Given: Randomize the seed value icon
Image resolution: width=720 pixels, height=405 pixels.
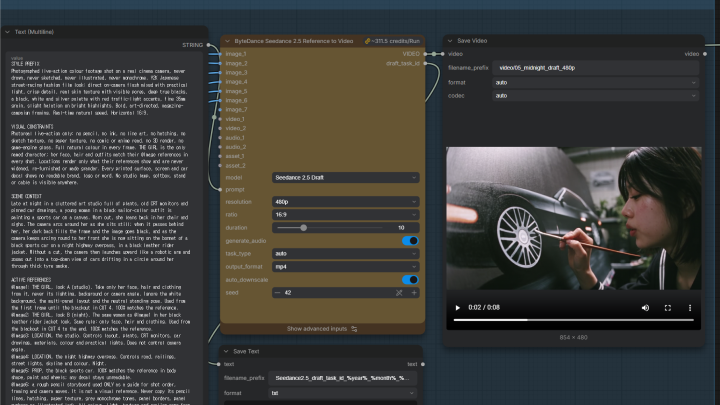Looking at the screenshot, I should click(x=399, y=292).
